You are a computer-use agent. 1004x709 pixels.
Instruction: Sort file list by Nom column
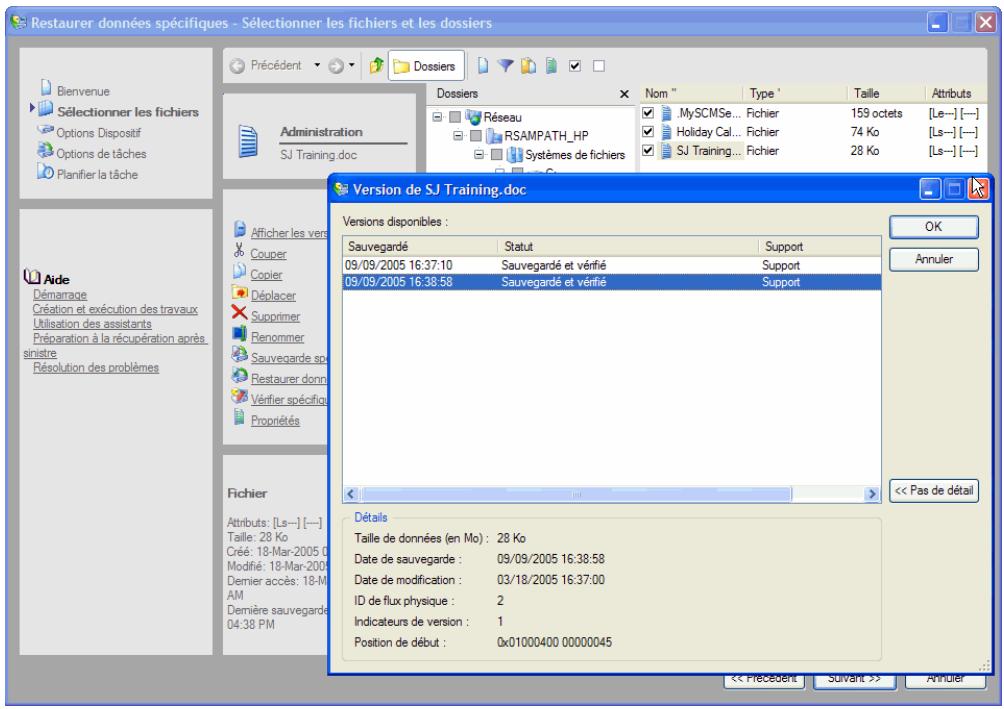coord(691,94)
